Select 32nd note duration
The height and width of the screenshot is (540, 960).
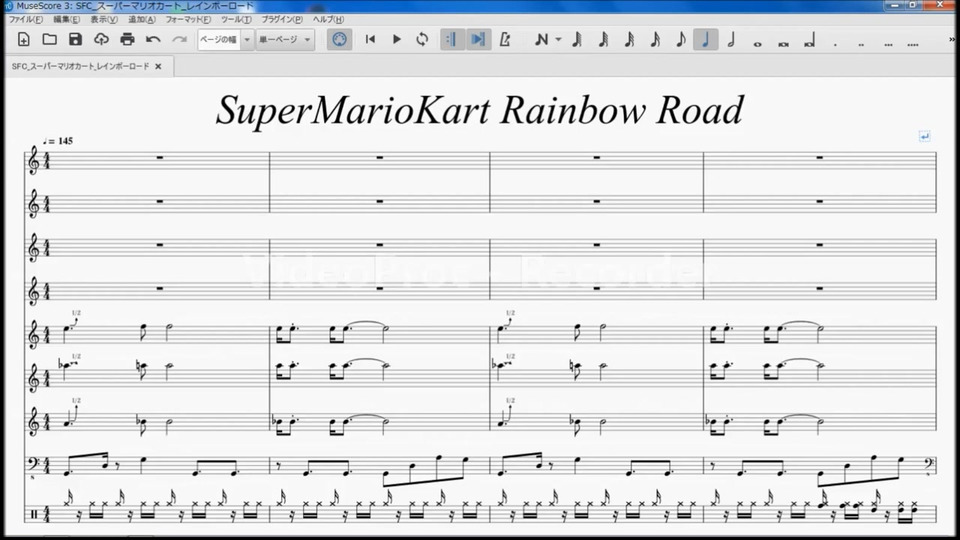(x=629, y=40)
